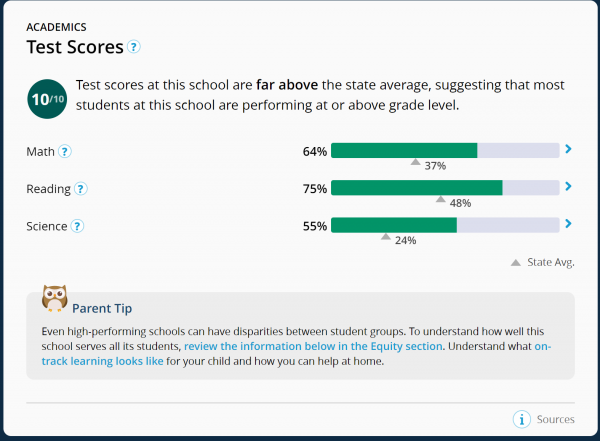600x441 pixels.
Task: Click the Math 64% progress bar
Action: [445, 150]
